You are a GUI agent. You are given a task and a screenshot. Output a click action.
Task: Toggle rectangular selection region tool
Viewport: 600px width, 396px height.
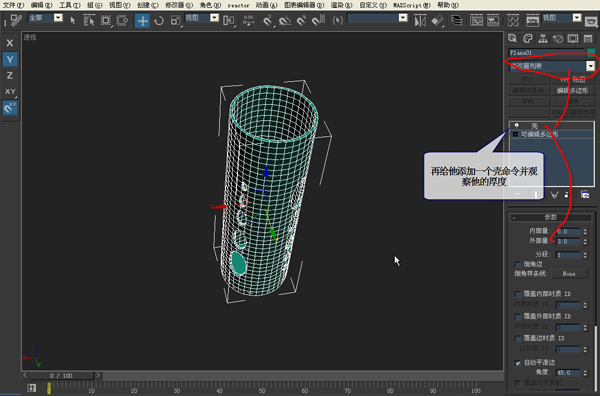(106, 20)
